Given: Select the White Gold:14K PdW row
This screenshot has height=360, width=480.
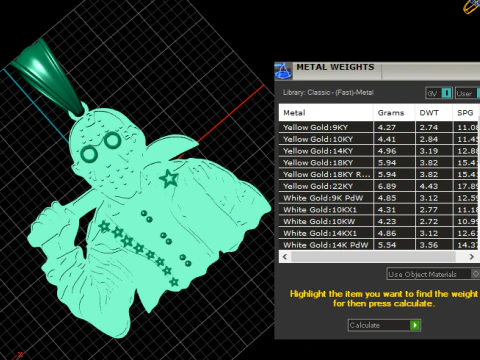Looking at the screenshot, I should coord(379,245).
